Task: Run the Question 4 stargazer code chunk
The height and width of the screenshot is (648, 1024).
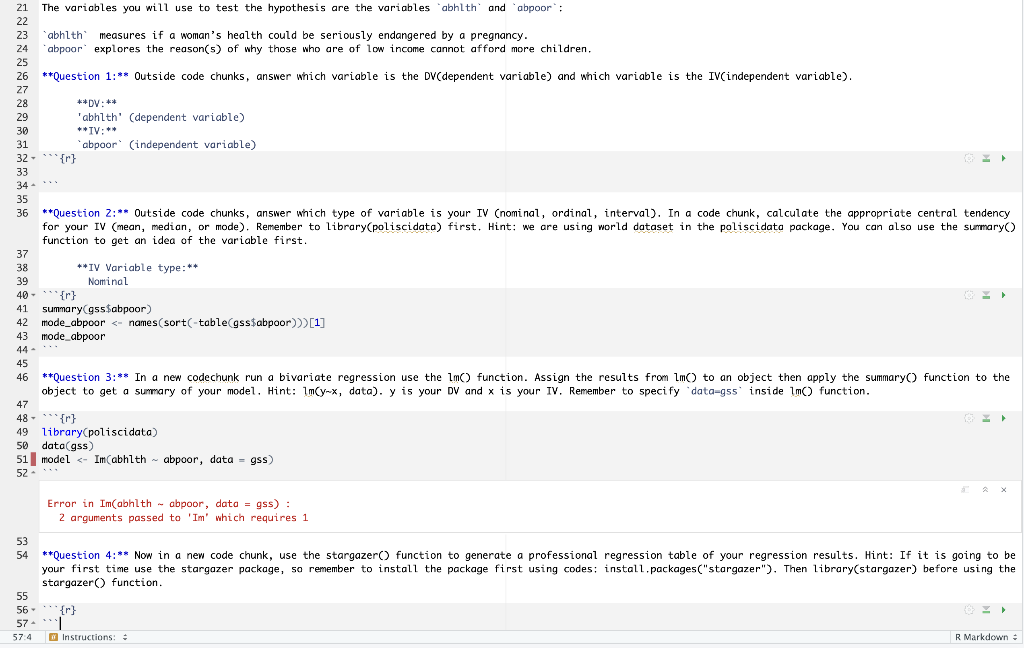Action: click(x=1003, y=610)
